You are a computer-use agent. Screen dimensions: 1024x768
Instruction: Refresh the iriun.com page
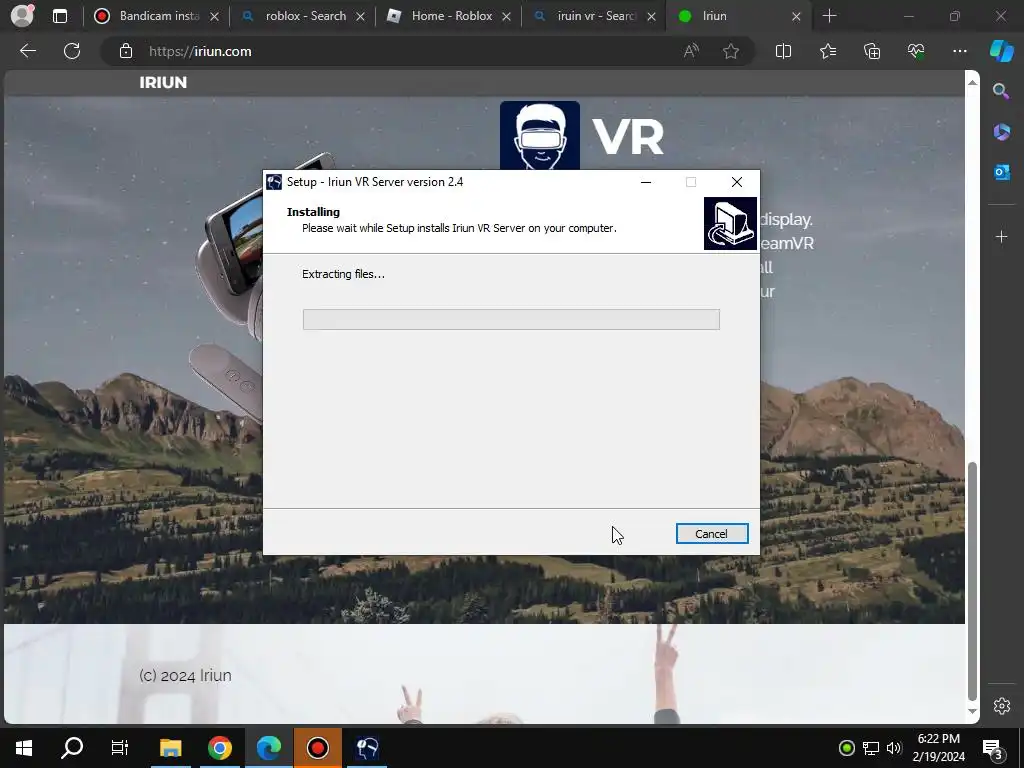coord(72,51)
